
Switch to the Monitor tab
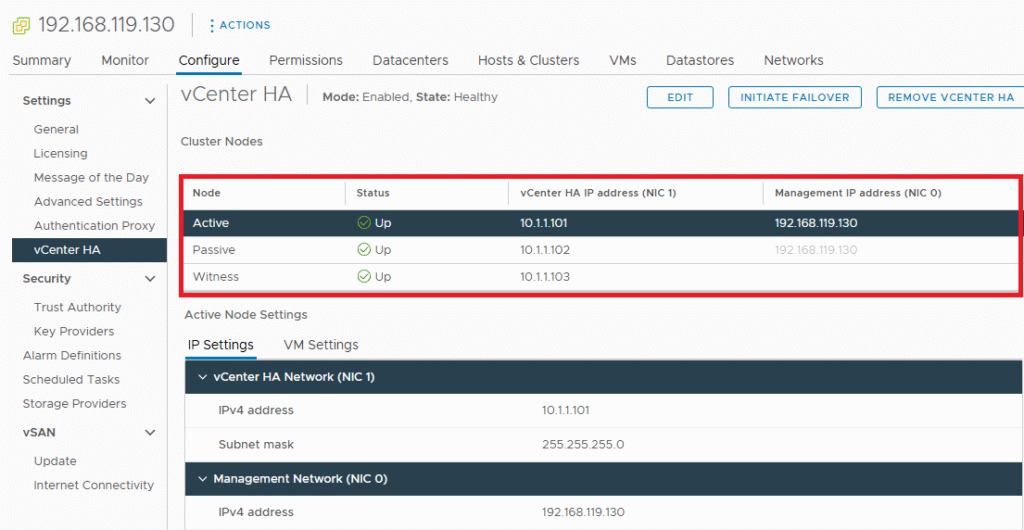pos(125,61)
